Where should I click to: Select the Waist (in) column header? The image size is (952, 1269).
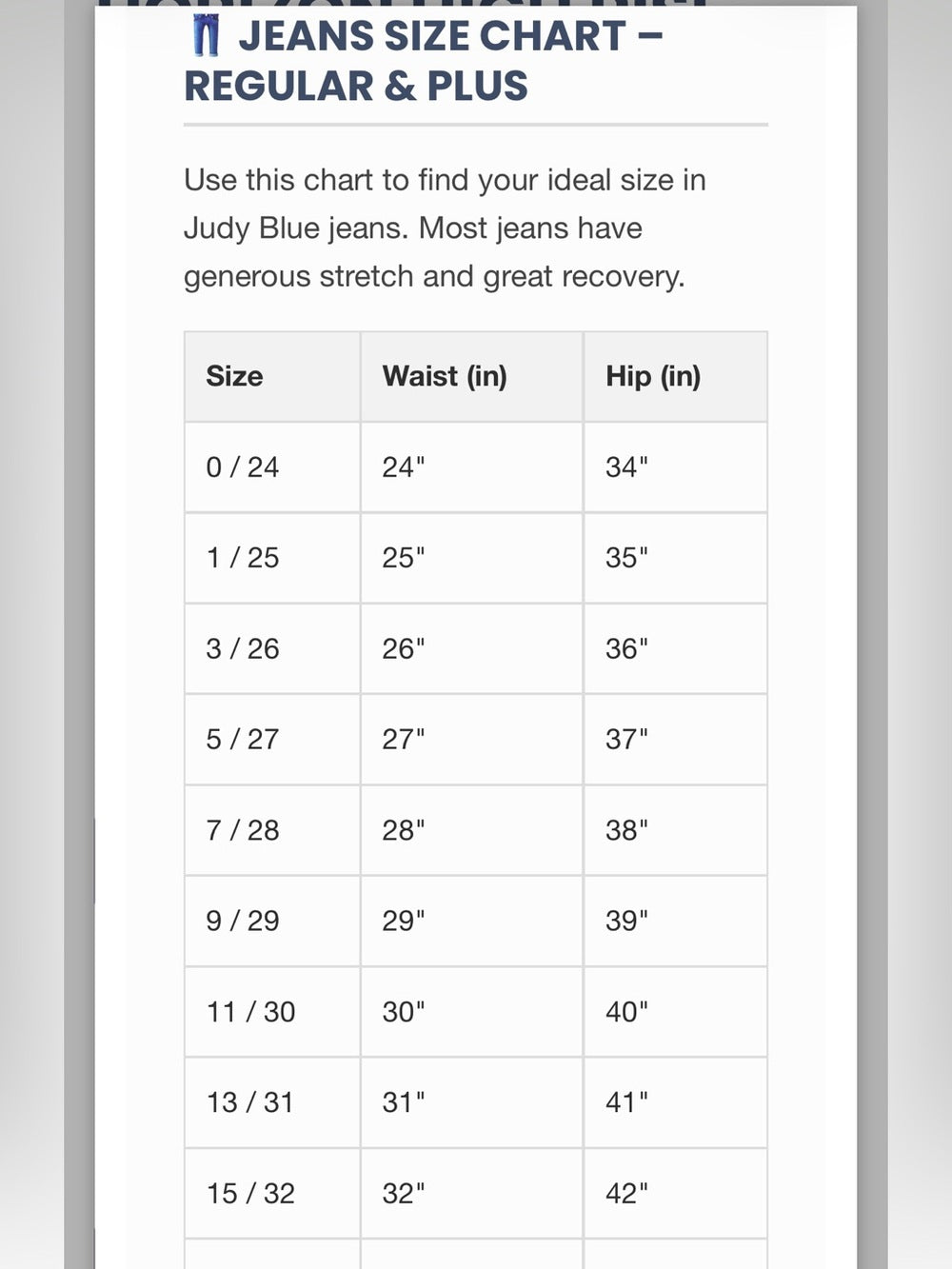coord(471,377)
